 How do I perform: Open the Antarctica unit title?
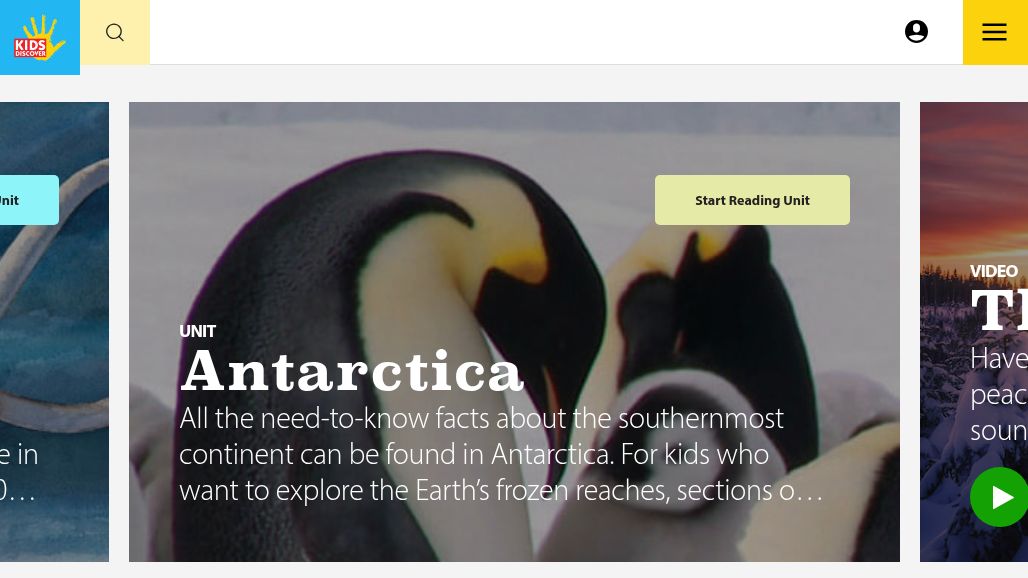(352, 371)
